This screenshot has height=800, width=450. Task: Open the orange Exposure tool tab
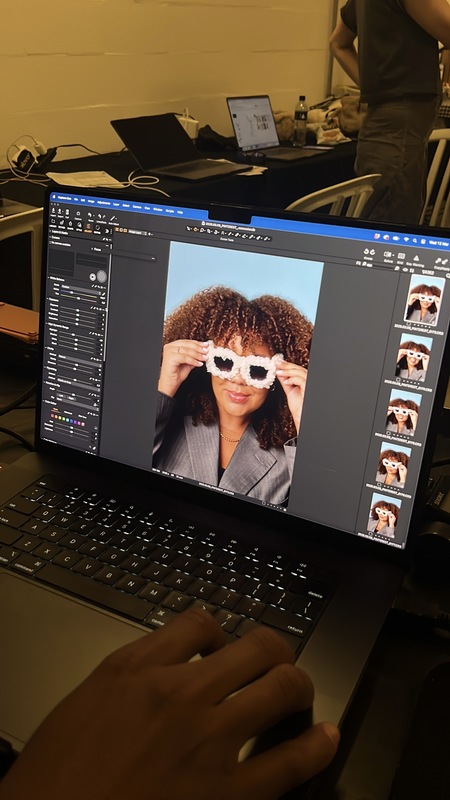[x=88, y=226]
